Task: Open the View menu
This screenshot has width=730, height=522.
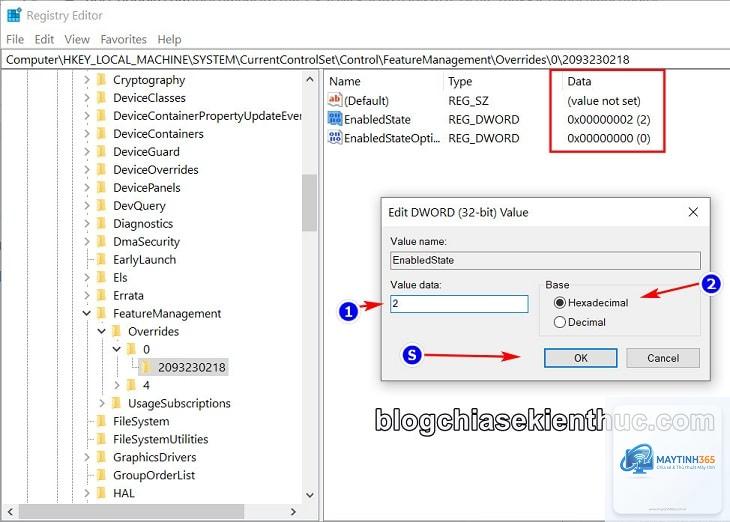Action: coord(77,40)
